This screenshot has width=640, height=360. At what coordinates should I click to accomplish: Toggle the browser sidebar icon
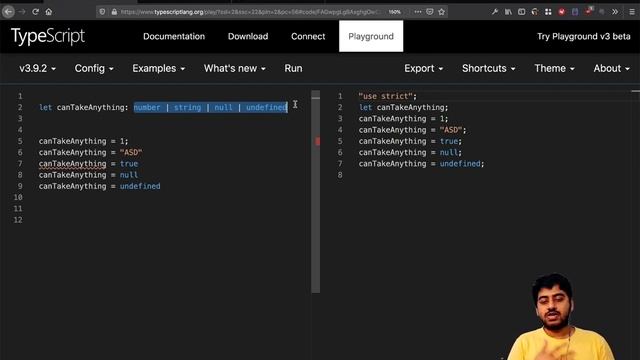coord(521,12)
